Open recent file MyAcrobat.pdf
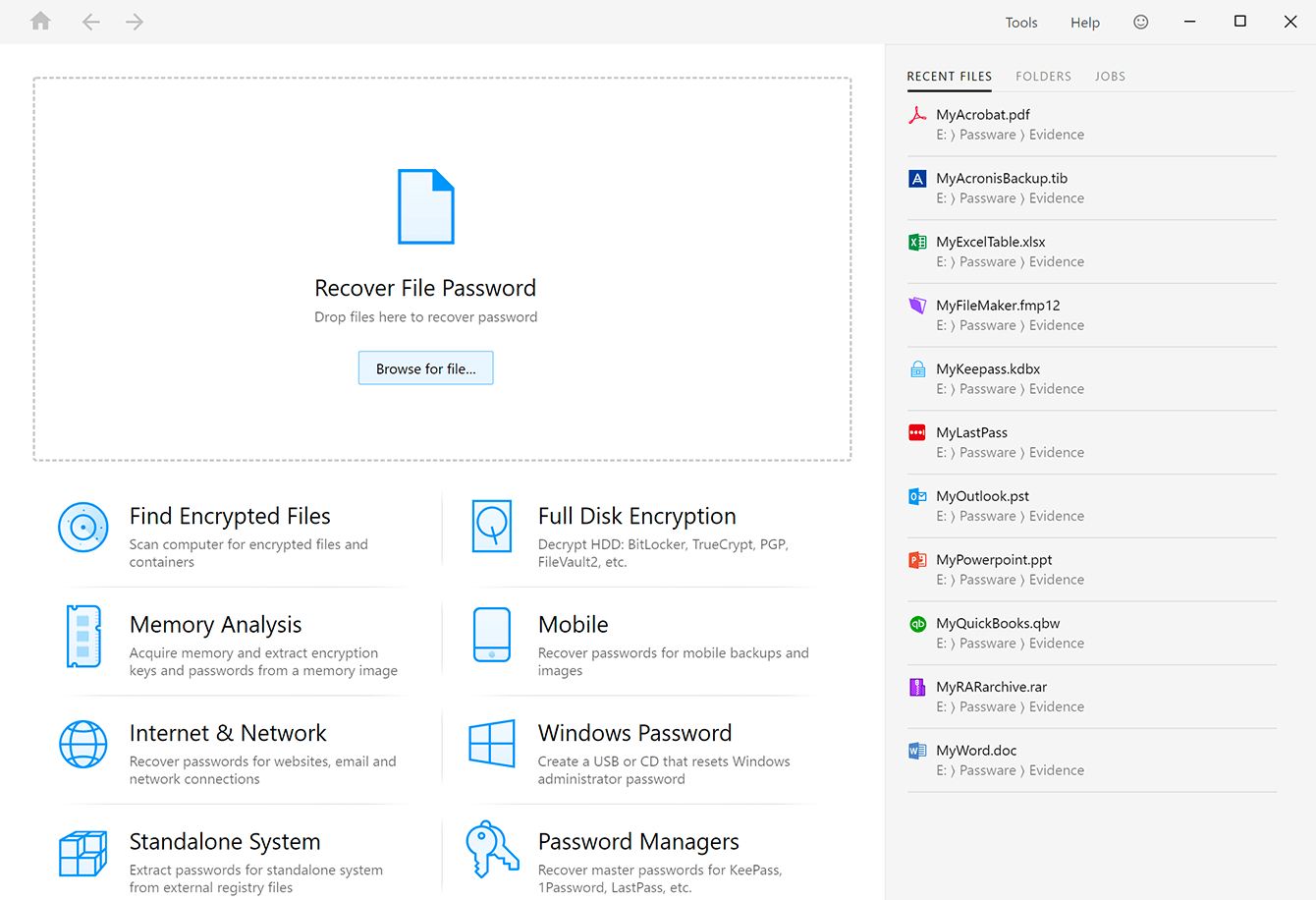 tap(983, 115)
